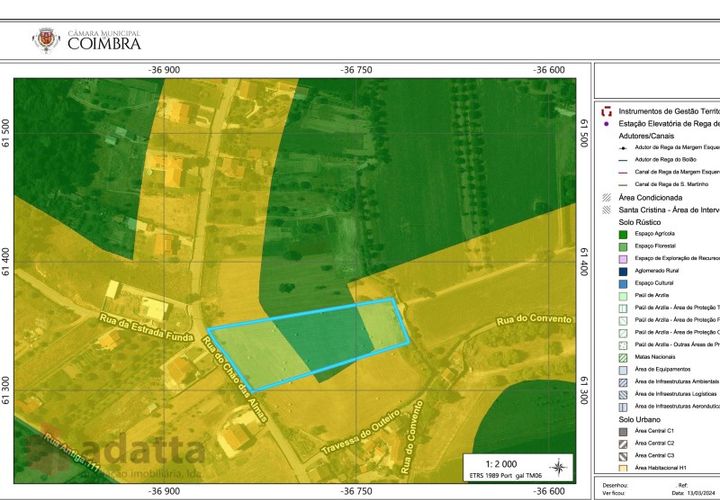Select the Aglomerado Rural navy blue swatch

(623, 271)
